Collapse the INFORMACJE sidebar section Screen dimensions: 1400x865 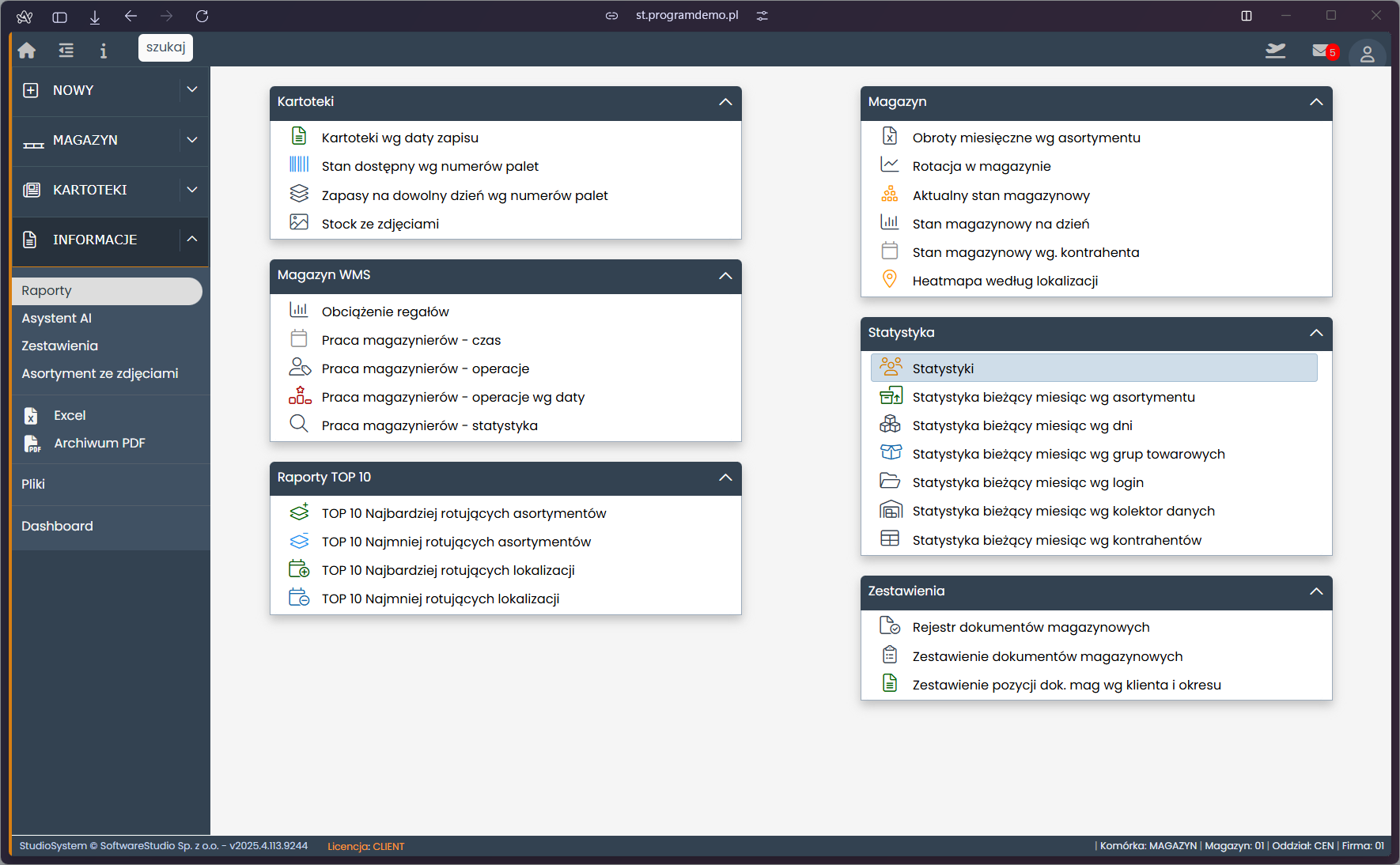(191, 239)
